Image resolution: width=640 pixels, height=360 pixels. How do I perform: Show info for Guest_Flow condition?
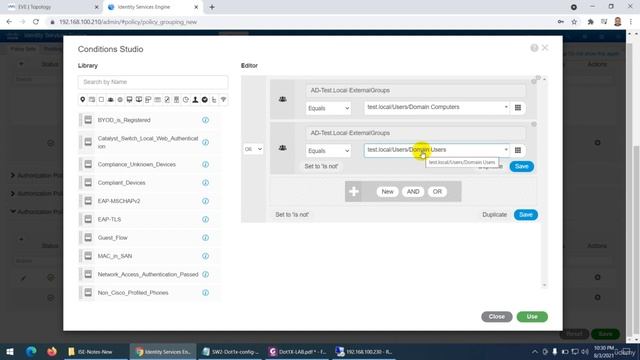(x=205, y=238)
